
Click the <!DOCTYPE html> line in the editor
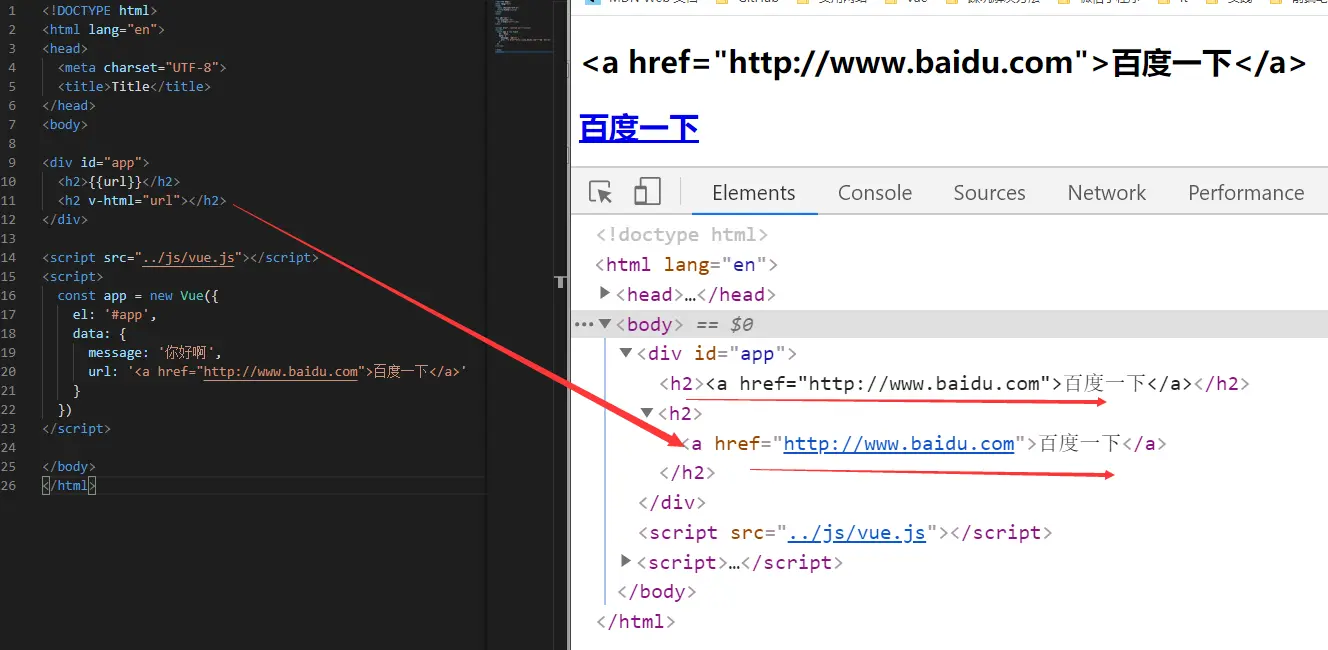tap(99, 10)
